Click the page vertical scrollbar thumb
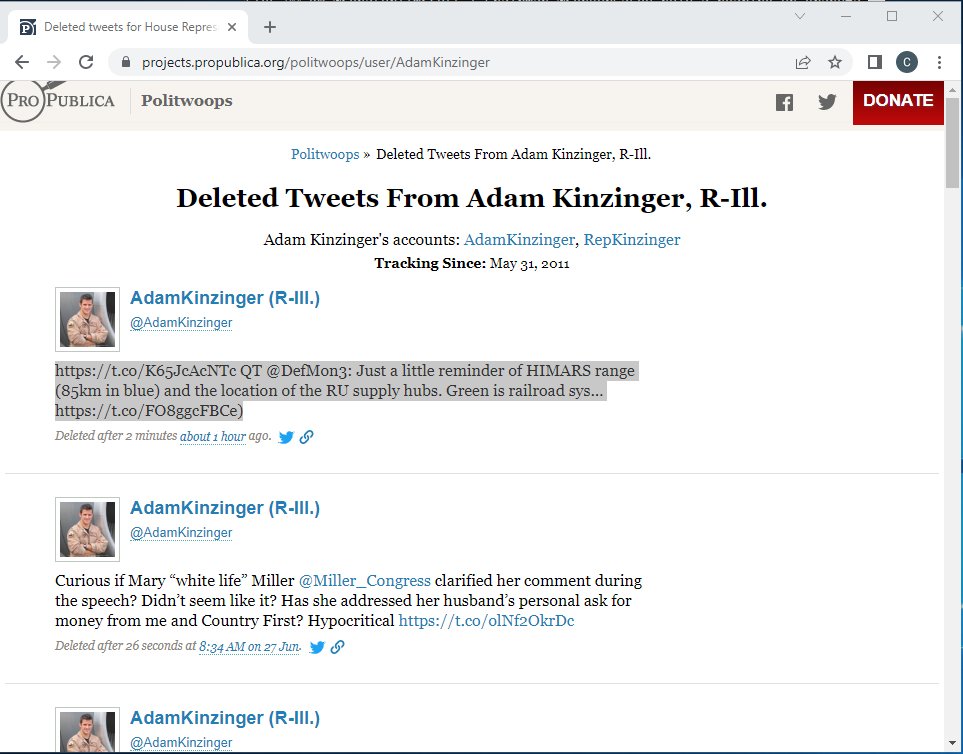963x754 pixels. 952,142
